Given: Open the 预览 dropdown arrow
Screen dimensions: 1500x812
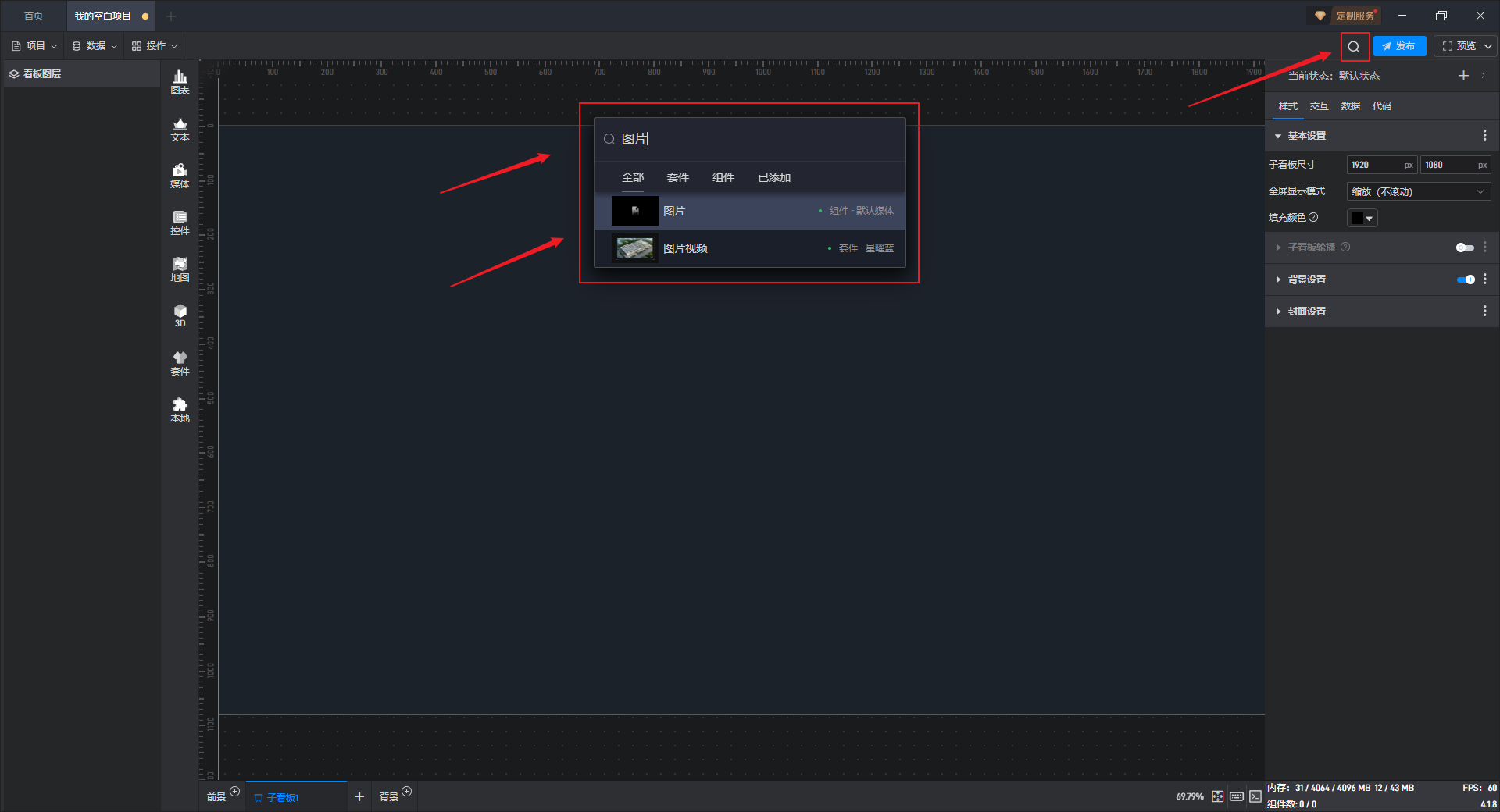Looking at the screenshot, I should click(1488, 46).
